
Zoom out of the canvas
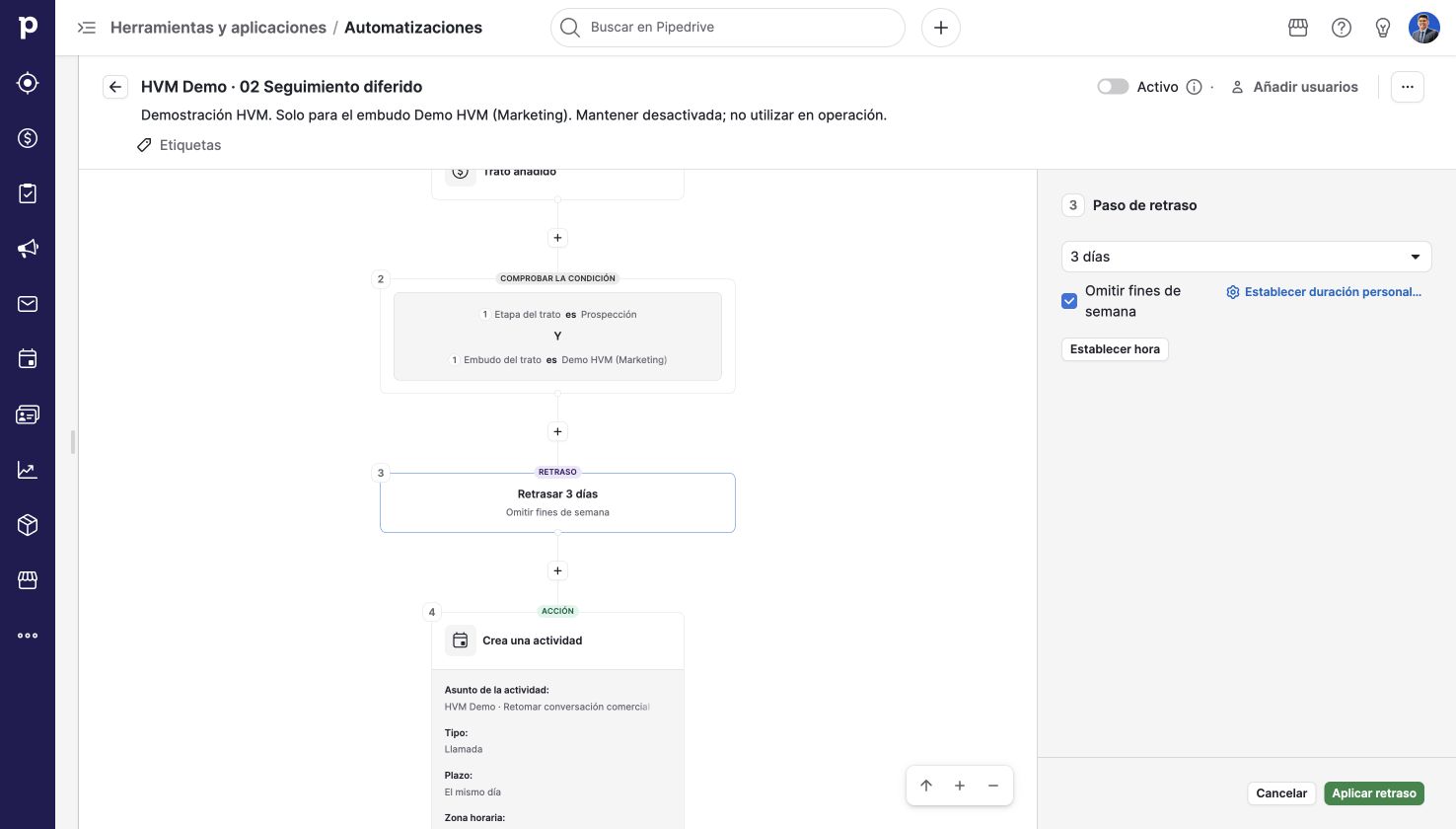click(993, 786)
